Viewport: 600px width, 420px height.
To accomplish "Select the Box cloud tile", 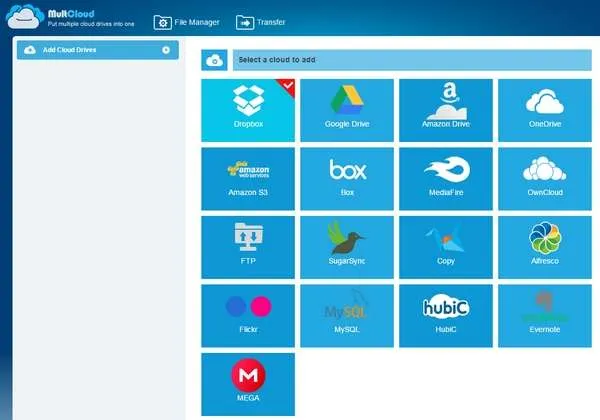I will tap(347, 179).
